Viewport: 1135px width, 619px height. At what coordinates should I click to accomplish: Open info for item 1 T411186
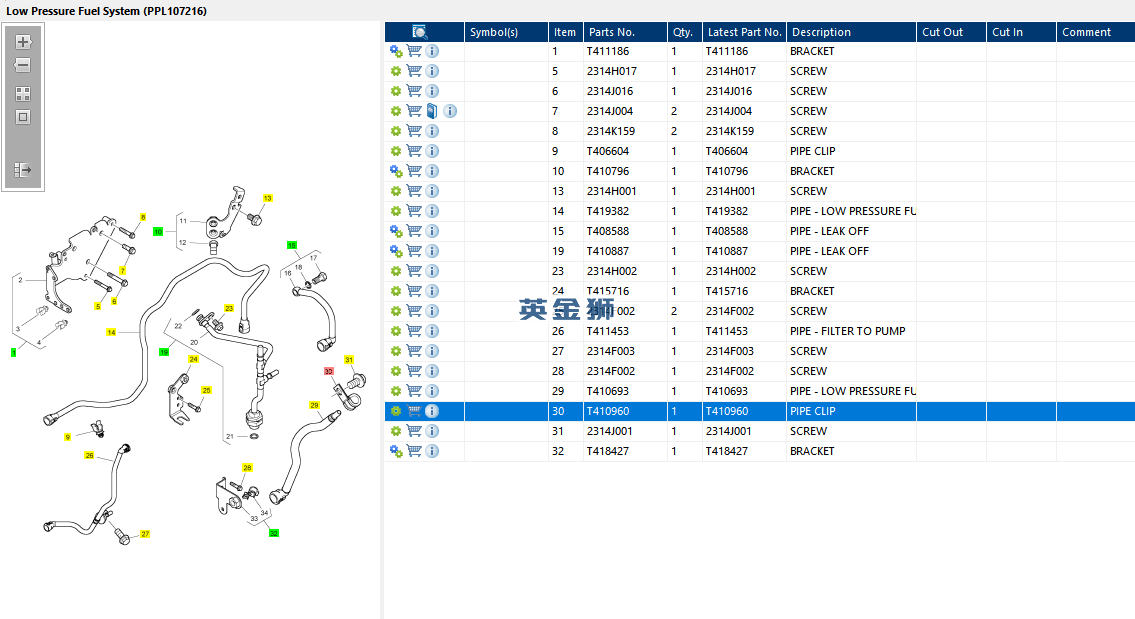pos(432,51)
